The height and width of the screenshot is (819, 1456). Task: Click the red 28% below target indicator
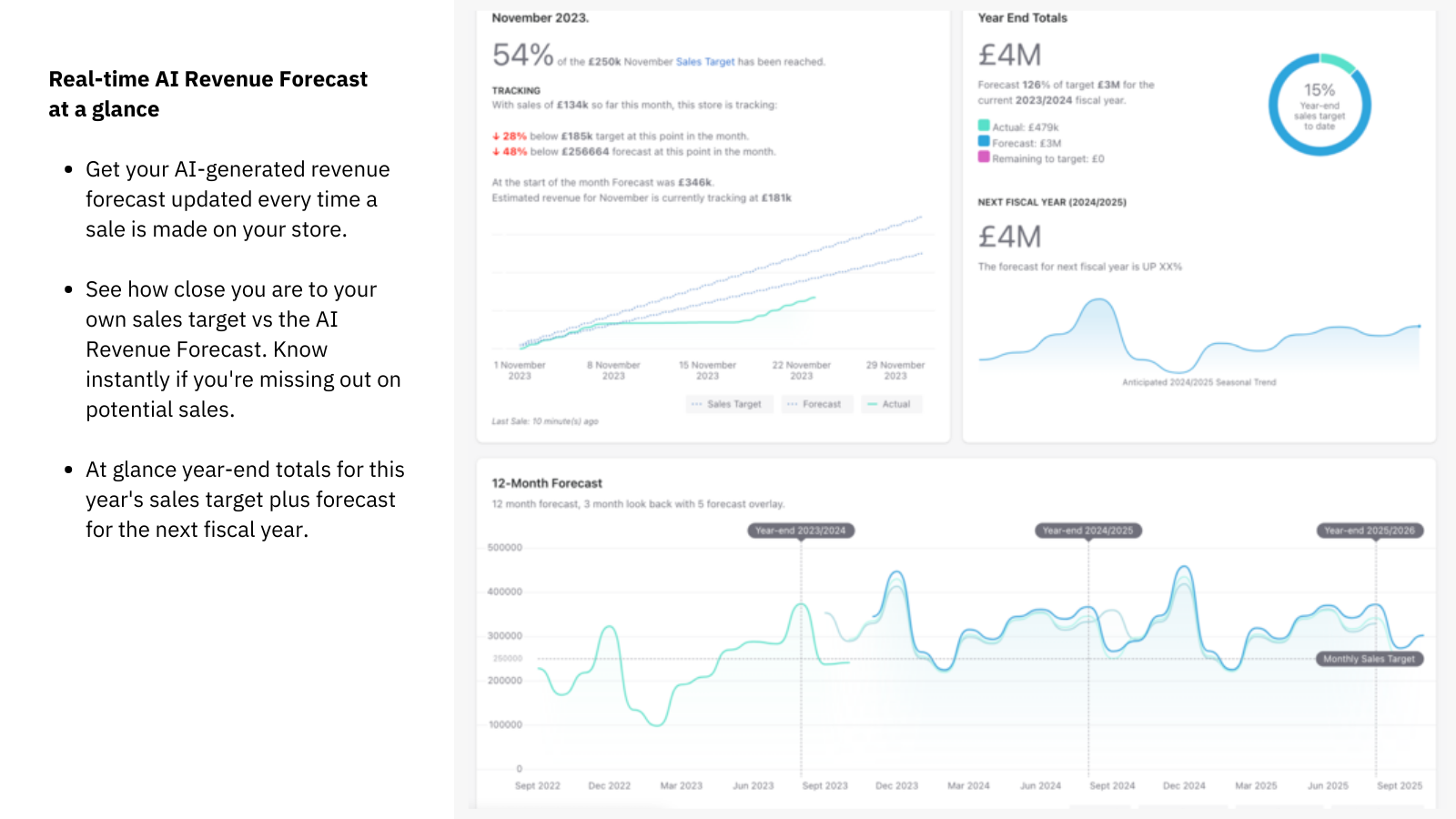510,136
